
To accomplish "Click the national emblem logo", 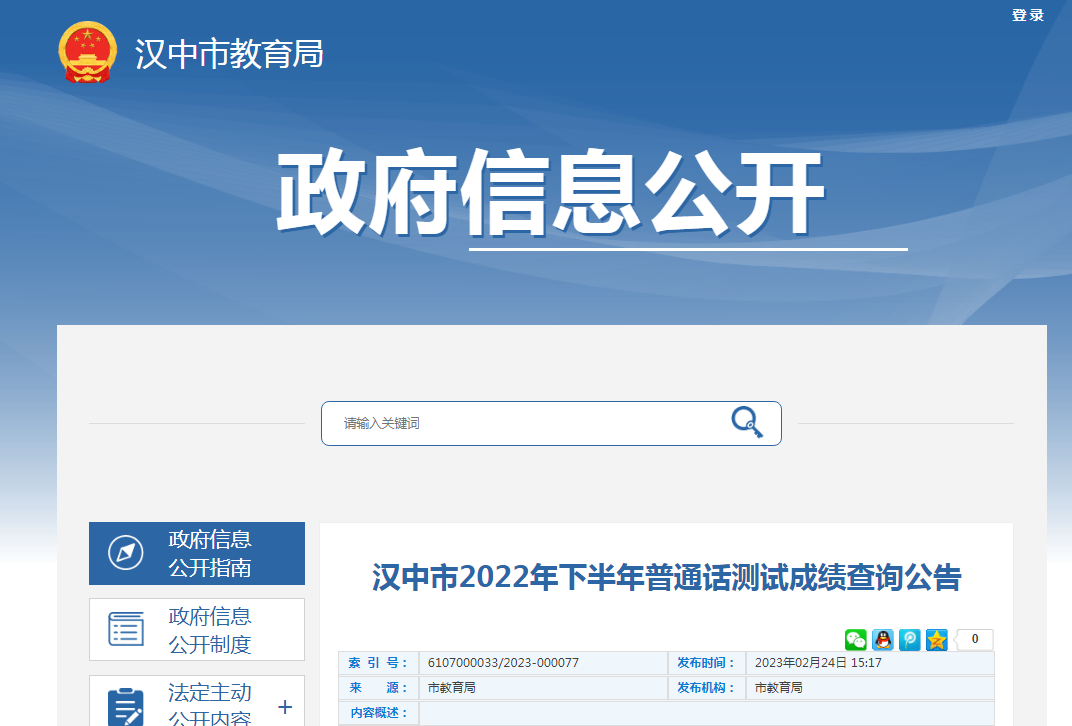I will [88, 53].
